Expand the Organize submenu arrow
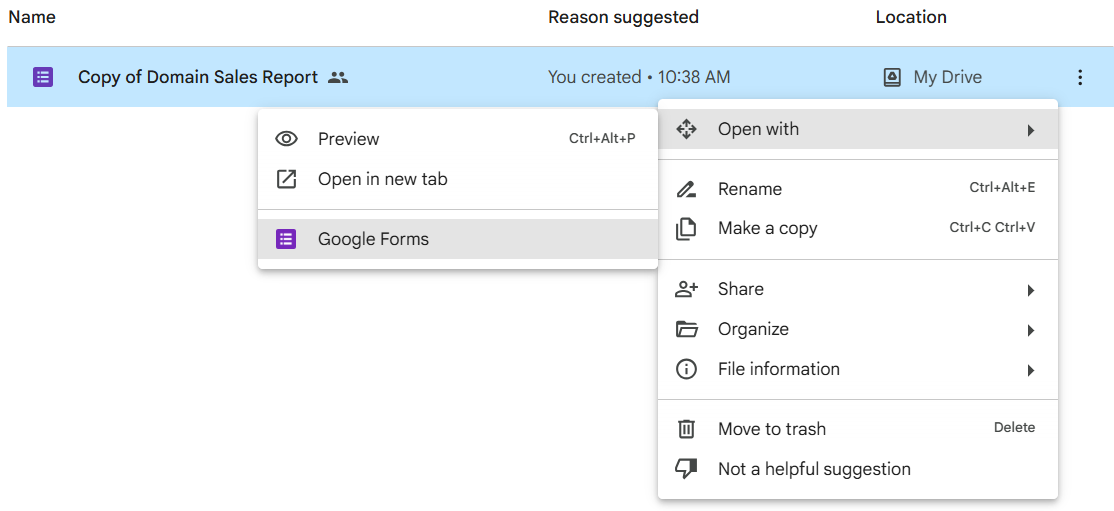Viewport: 1114px width, 511px height. (x=1030, y=330)
